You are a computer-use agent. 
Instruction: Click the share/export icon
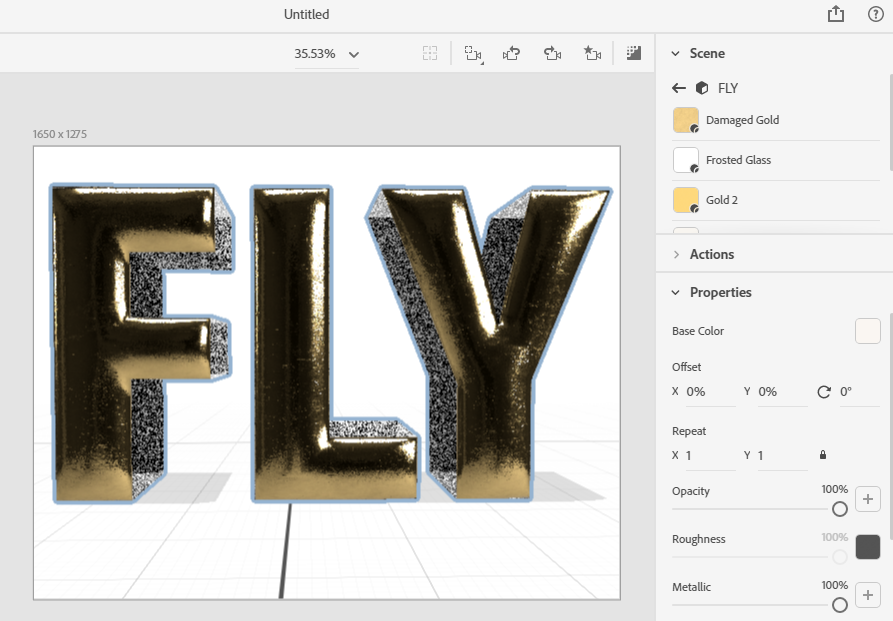pyautogui.click(x=836, y=14)
